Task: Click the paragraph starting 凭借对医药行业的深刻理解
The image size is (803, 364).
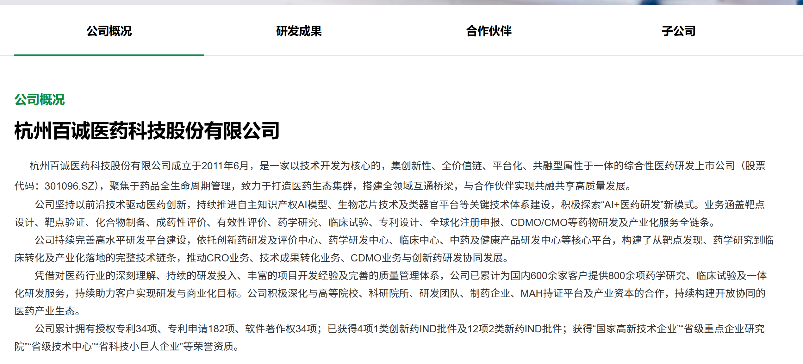Action: [x=391, y=293]
